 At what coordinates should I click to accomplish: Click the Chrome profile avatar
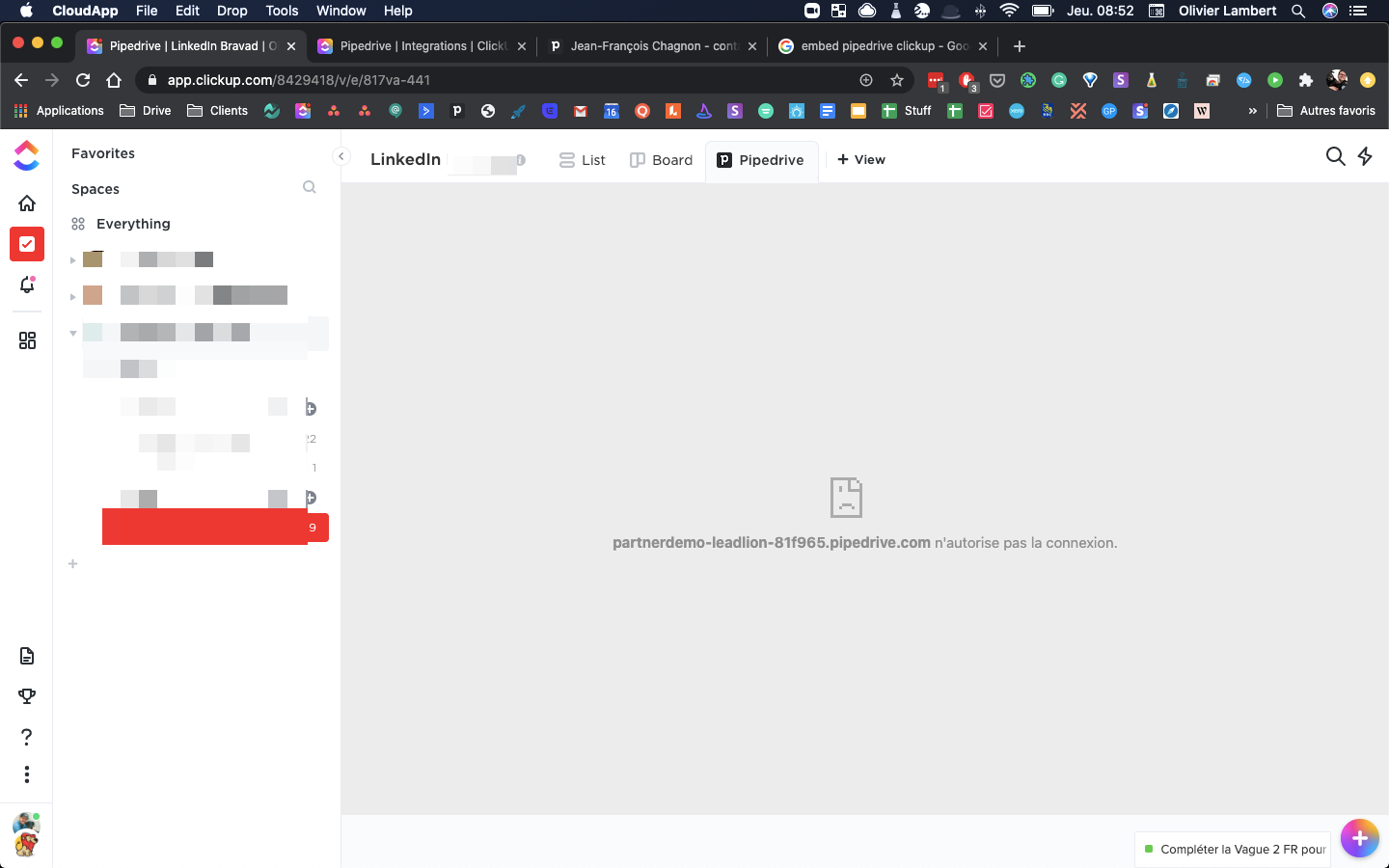[x=1337, y=80]
